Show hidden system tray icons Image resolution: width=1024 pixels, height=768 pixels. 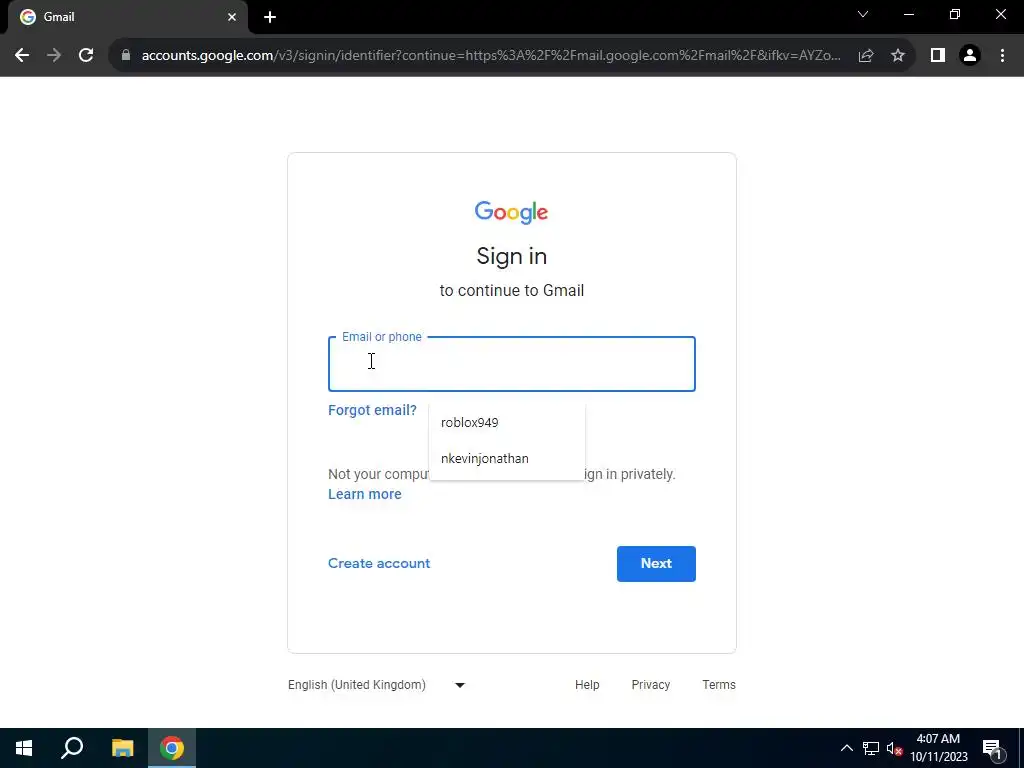pyautogui.click(x=846, y=748)
